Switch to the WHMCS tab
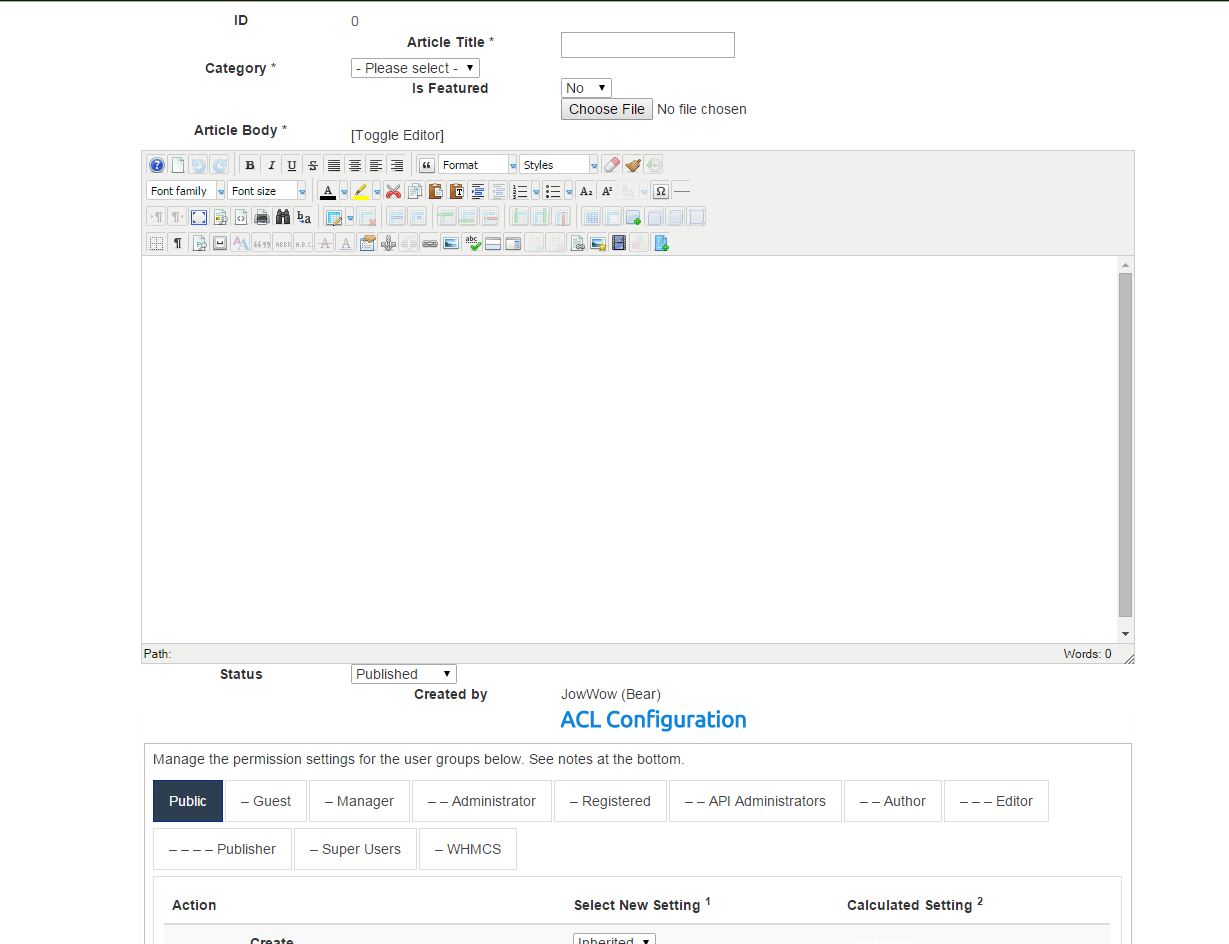Screen dimensions: 1229x944 click(x=468, y=849)
